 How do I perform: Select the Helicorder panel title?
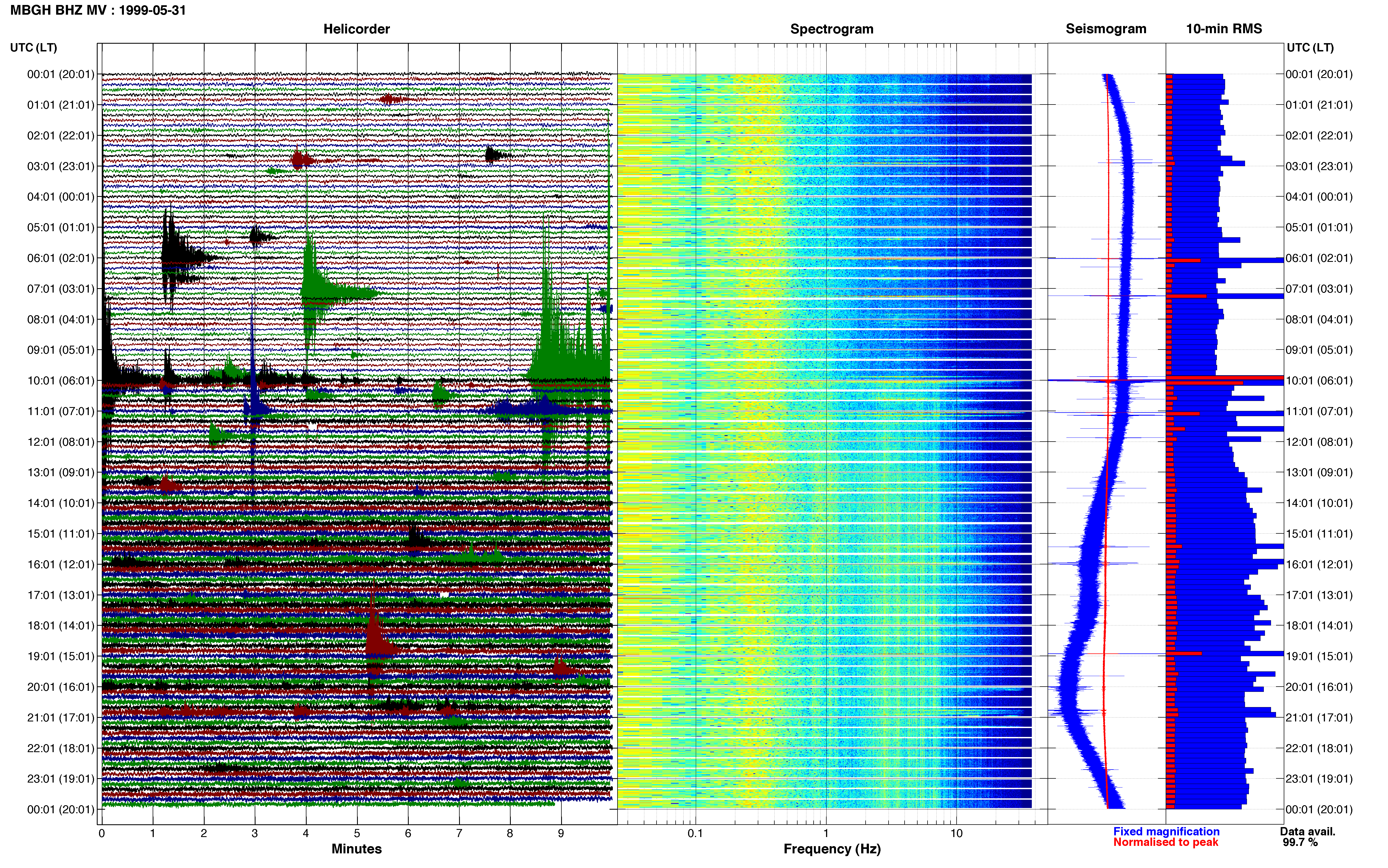point(356,29)
